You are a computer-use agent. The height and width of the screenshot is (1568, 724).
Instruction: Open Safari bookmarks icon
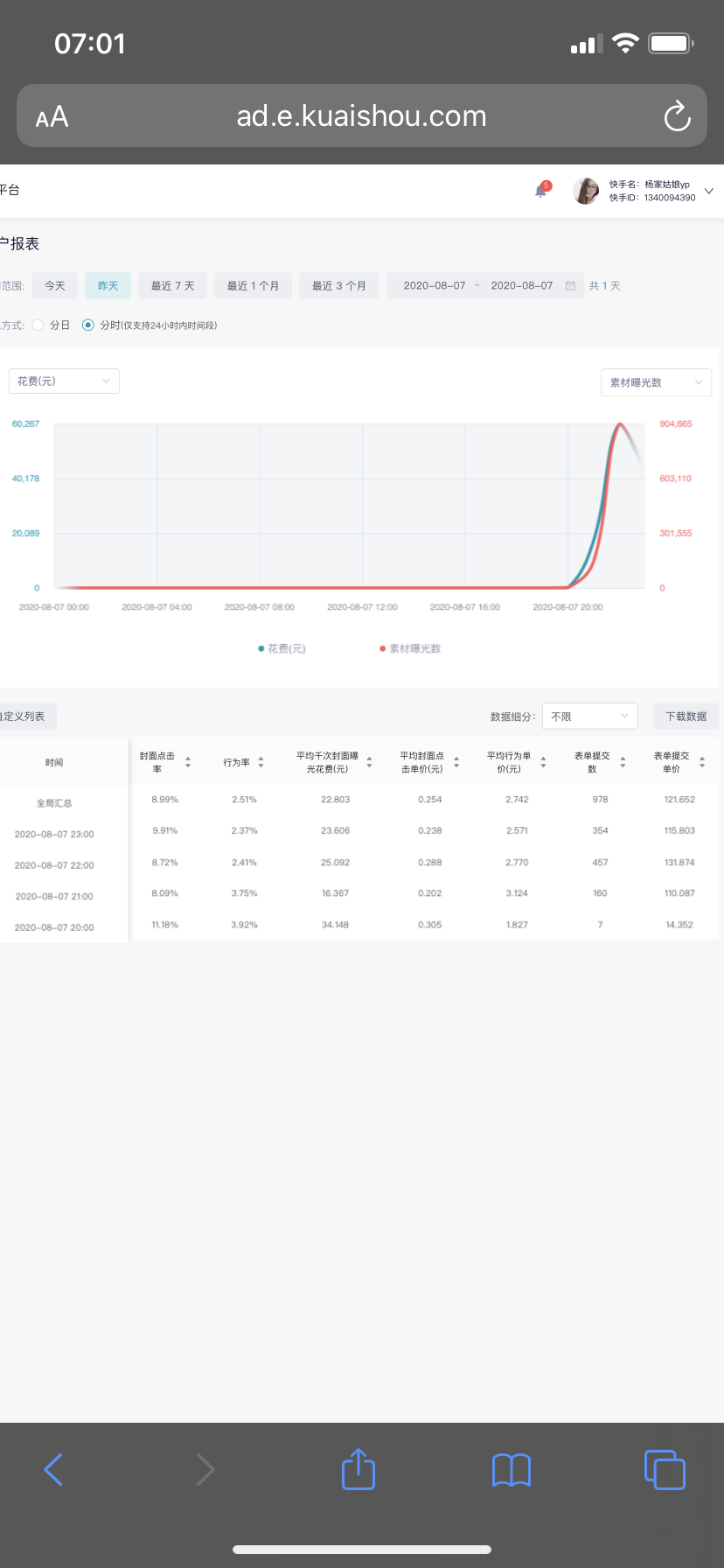point(512,1470)
